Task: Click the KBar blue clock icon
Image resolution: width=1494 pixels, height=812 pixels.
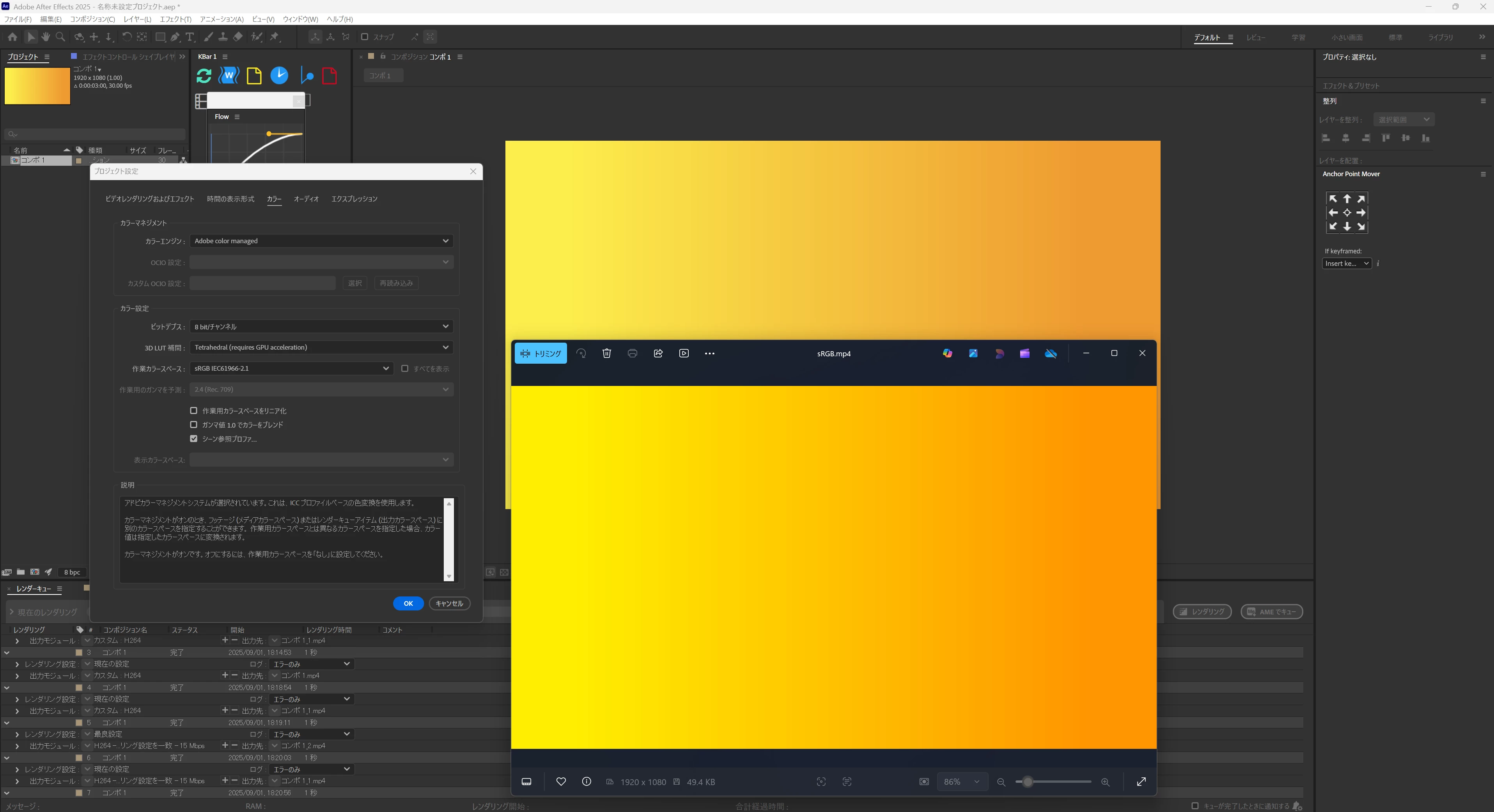Action: click(279, 75)
